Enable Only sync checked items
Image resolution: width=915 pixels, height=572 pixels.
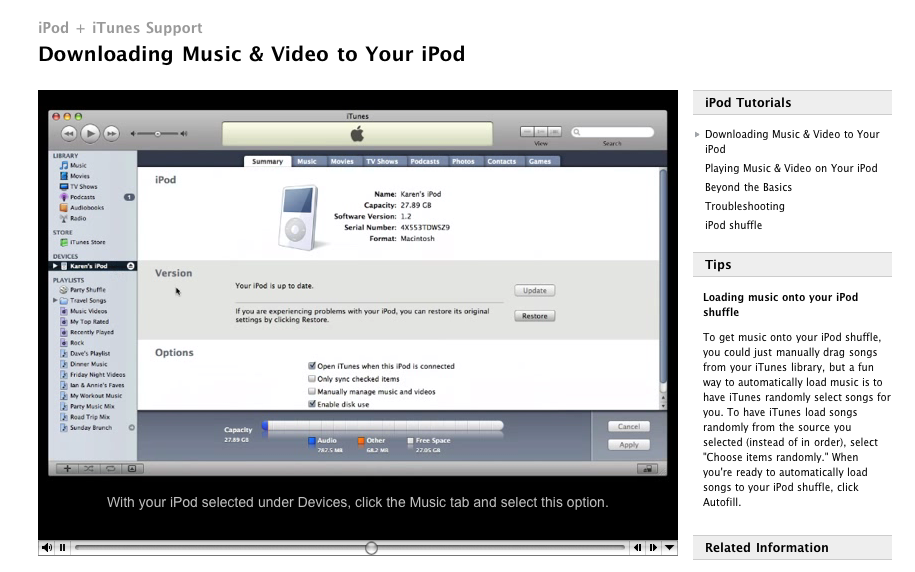coord(312,379)
